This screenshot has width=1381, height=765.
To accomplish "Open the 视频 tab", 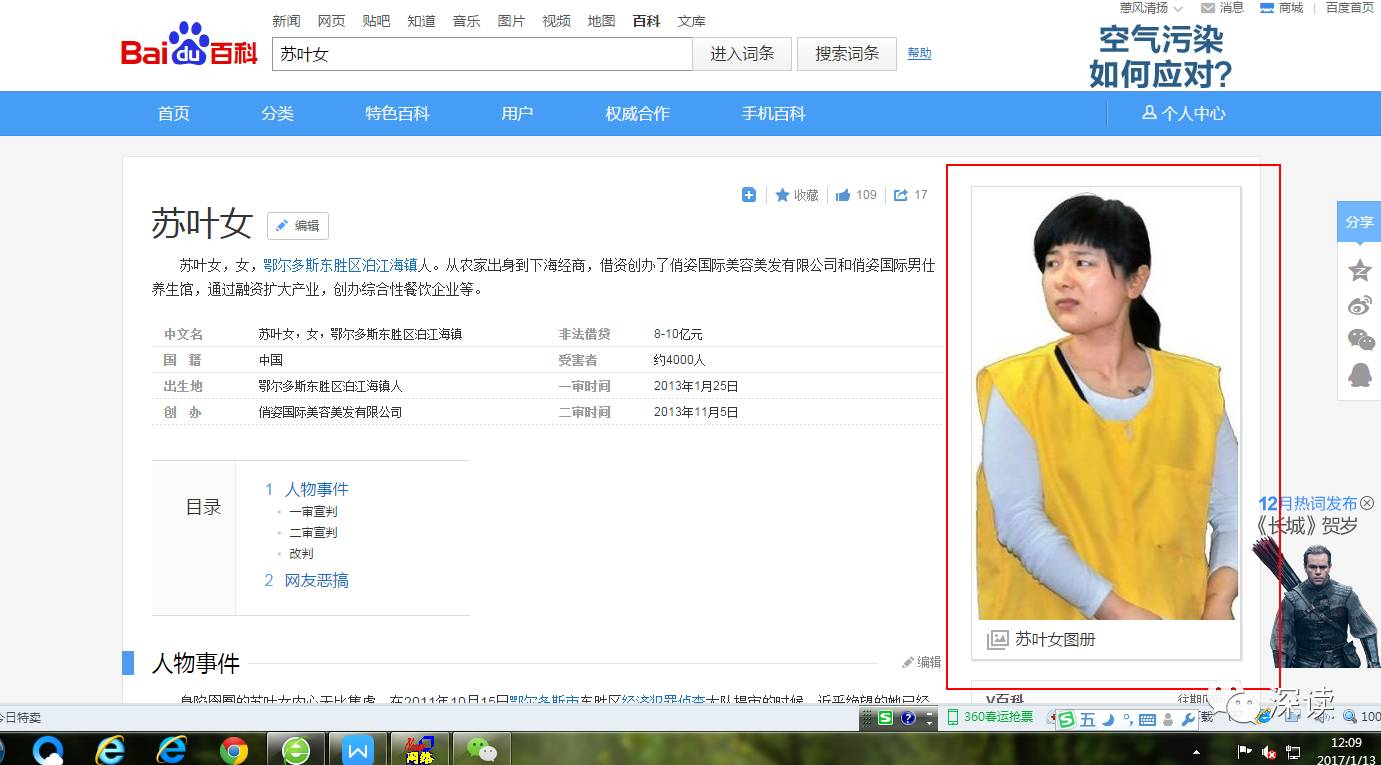I will tap(556, 21).
